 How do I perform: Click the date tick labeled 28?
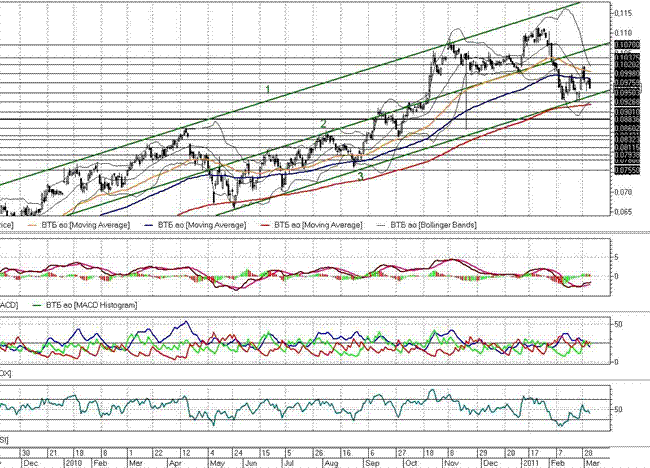coord(588,453)
